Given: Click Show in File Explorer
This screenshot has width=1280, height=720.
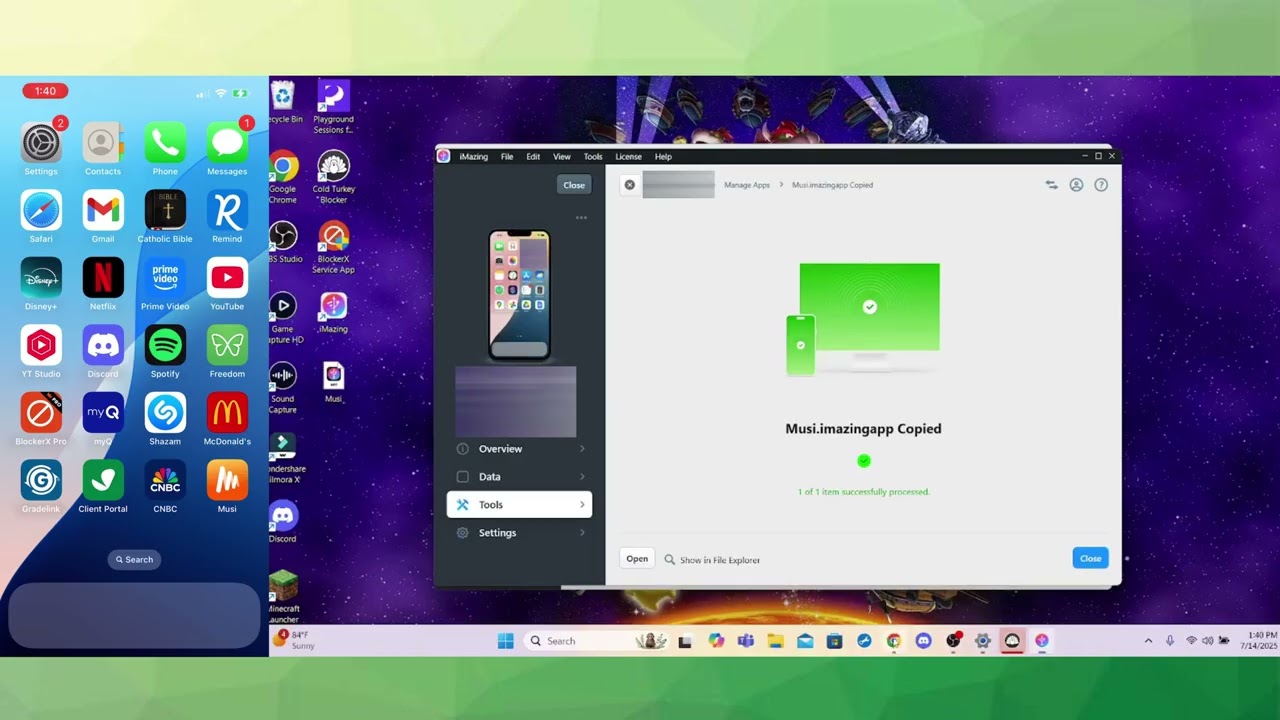Looking at the screenshot, I should 712,560.
